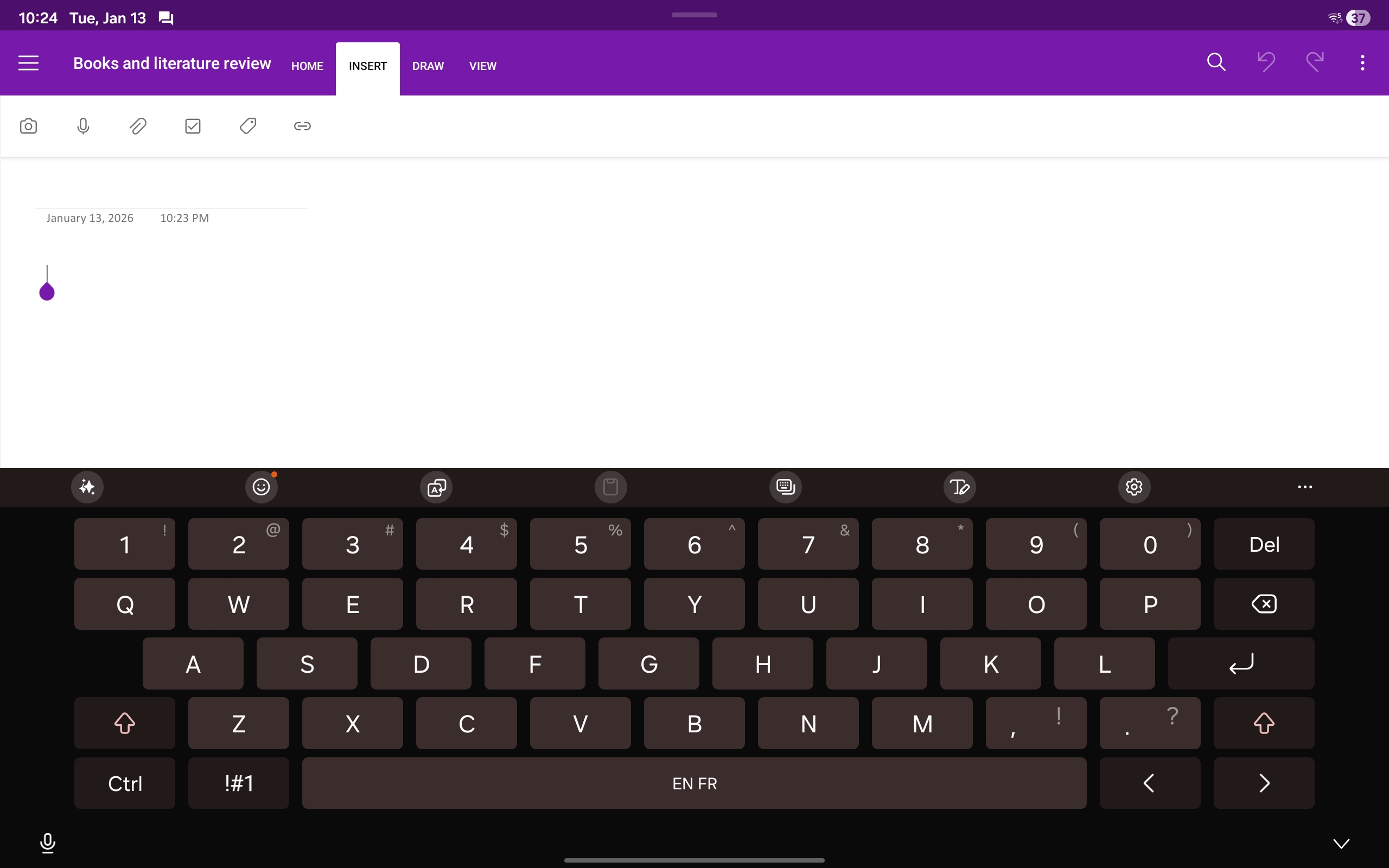Open the DRAW tab

(428, 66)
